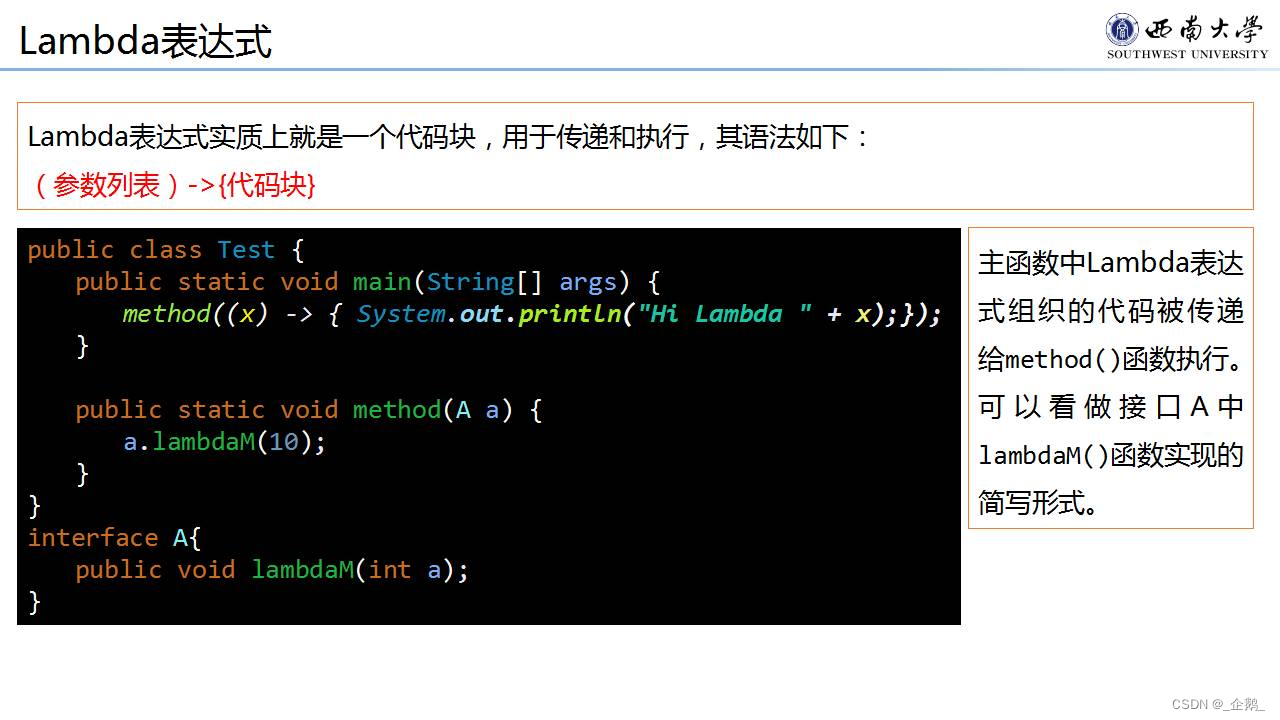Viewport: 1280px width, 720px height.
Task: Click the 'public static void method(A a)' line
Action: [309, 410]
